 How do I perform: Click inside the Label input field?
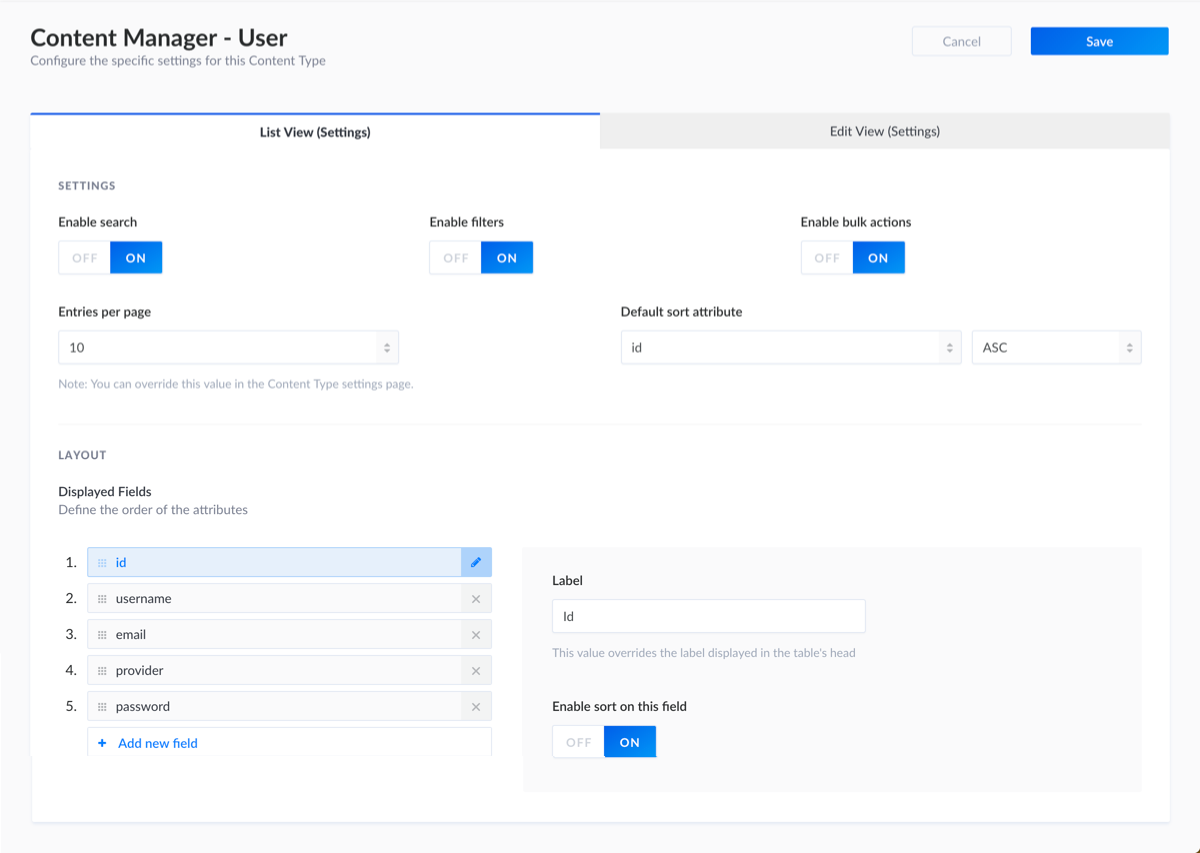[708, 616]
